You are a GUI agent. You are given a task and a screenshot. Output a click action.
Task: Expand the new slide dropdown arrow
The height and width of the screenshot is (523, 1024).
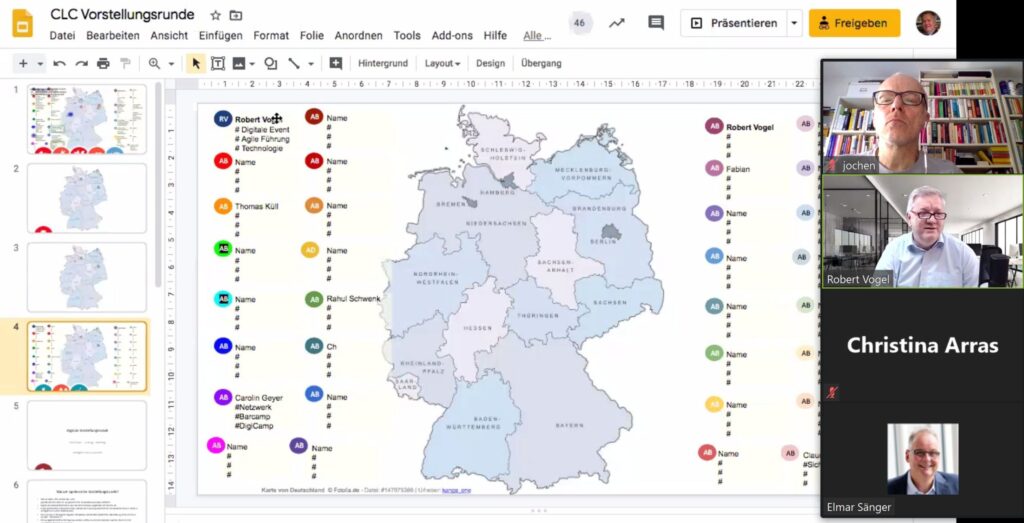click(41, 63)
